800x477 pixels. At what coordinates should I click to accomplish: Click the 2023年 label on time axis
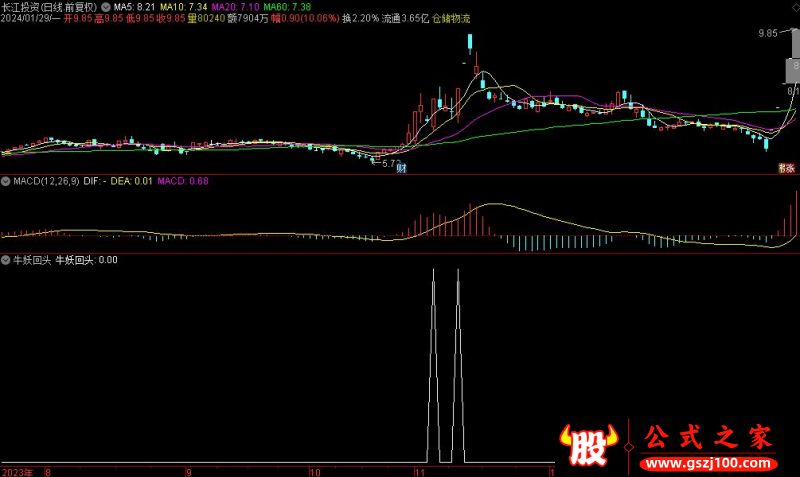click(x=17, y=470)
